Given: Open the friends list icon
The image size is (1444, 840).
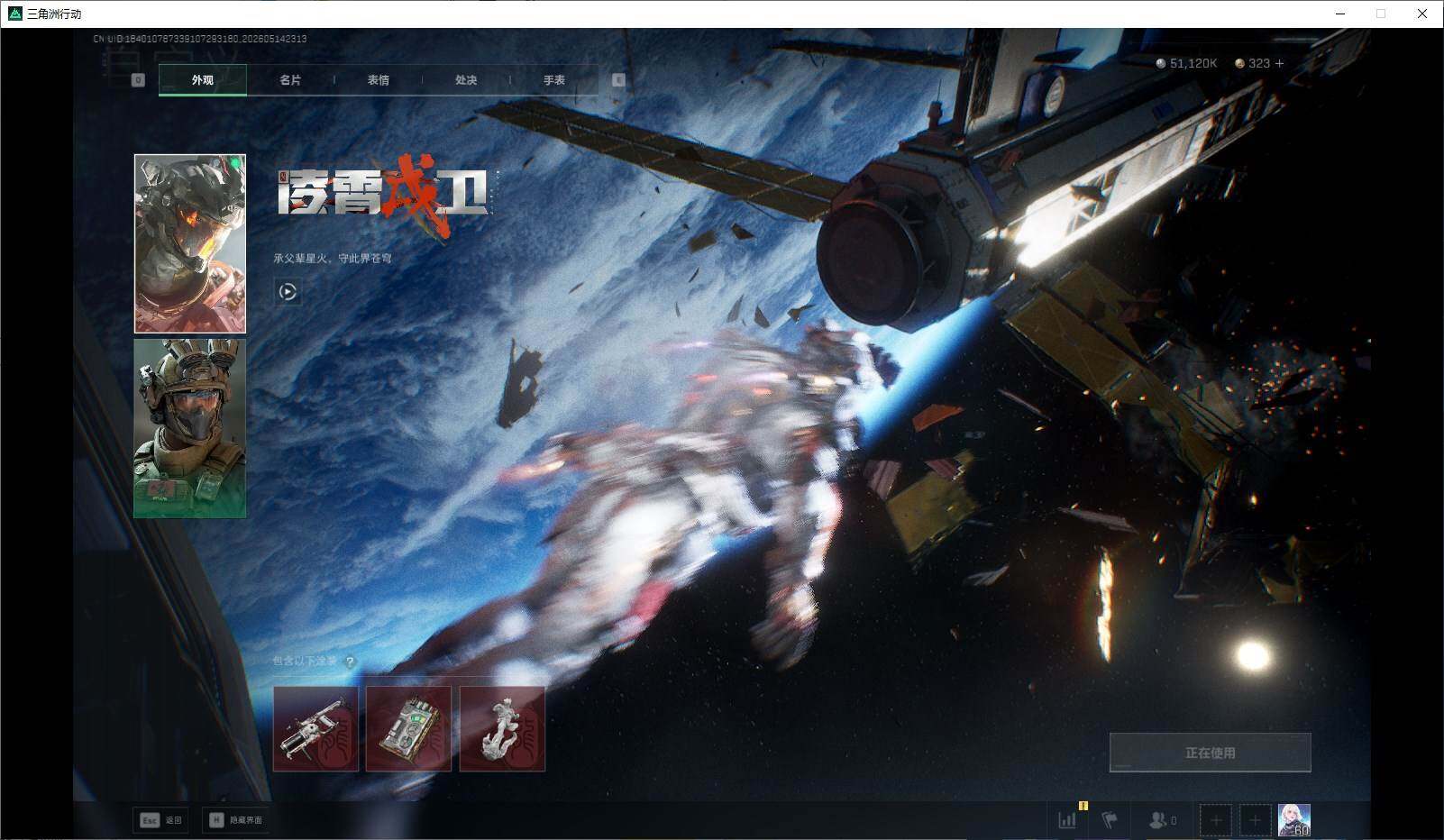Looking at the screenshot, I should [x=1163, y=820].
